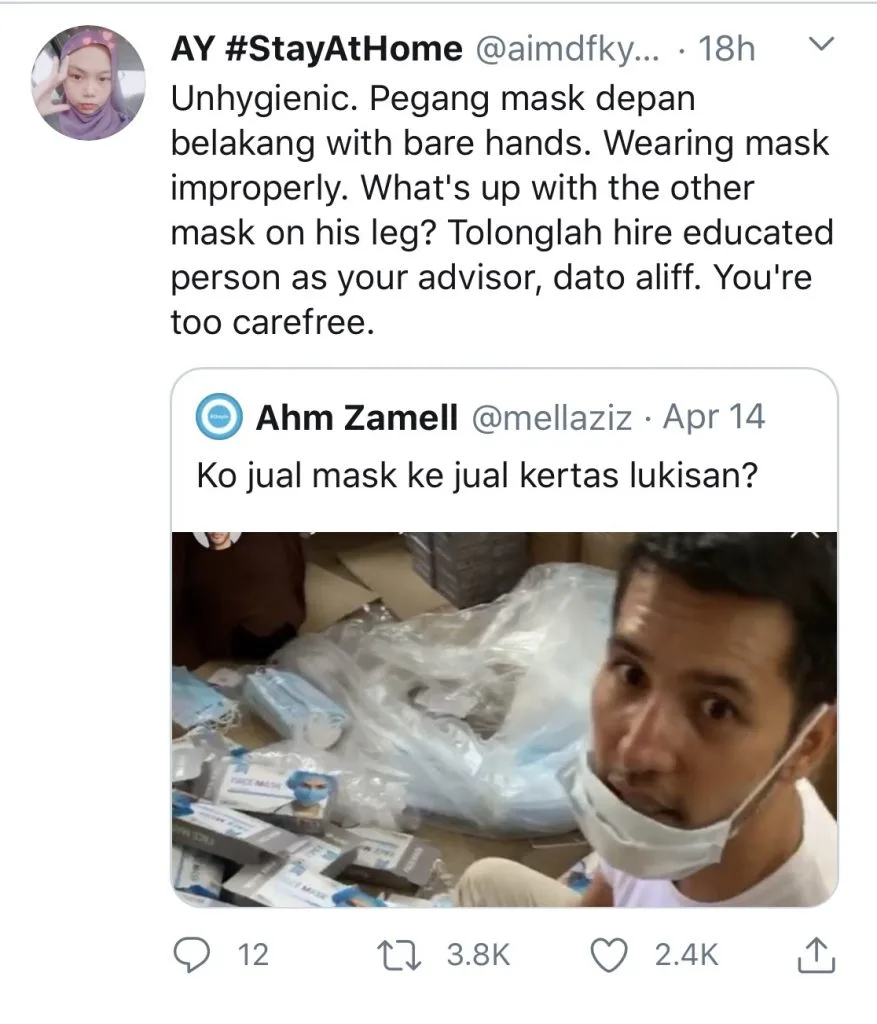Open the main tweet text starting 'Unhygienic'

502,210
